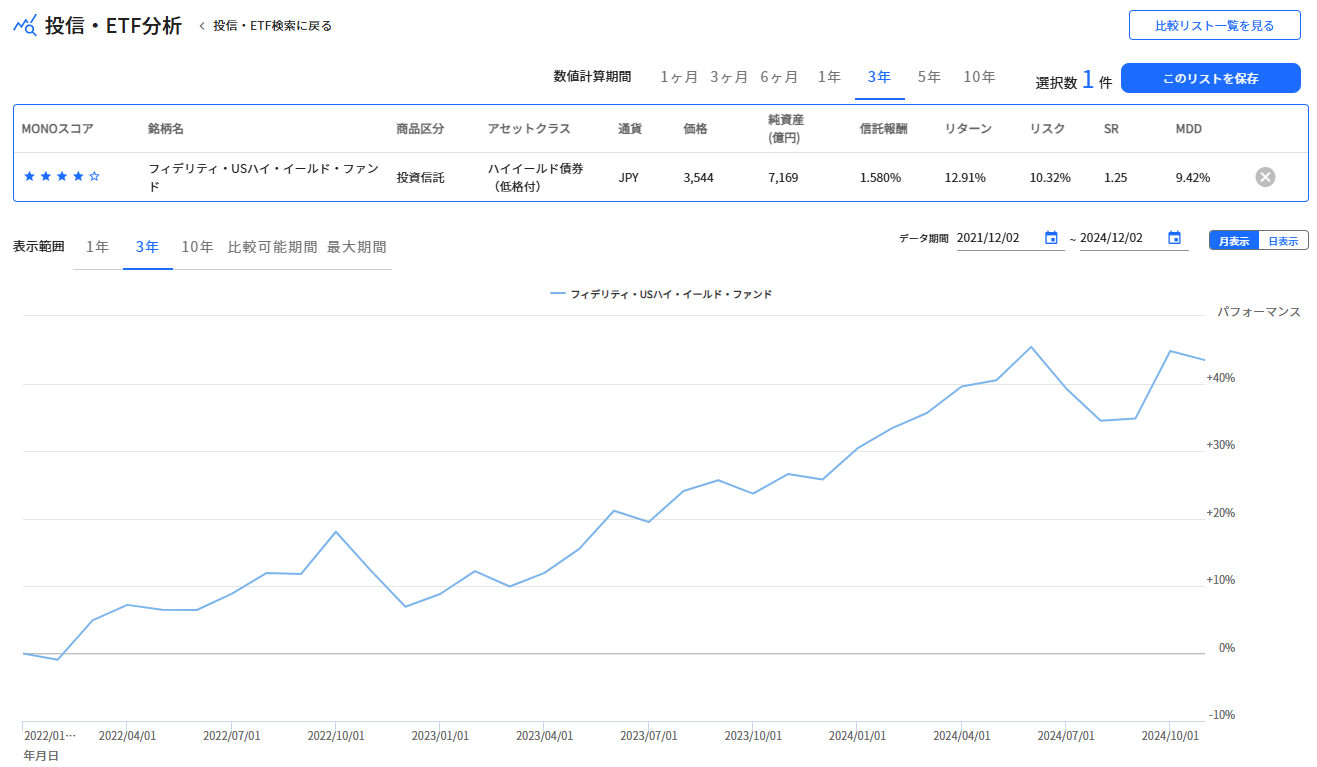Screen dimensions: 1317x767
Task: Edit the end date field 2024/12/02
Action: click(x=1123, y=238)
